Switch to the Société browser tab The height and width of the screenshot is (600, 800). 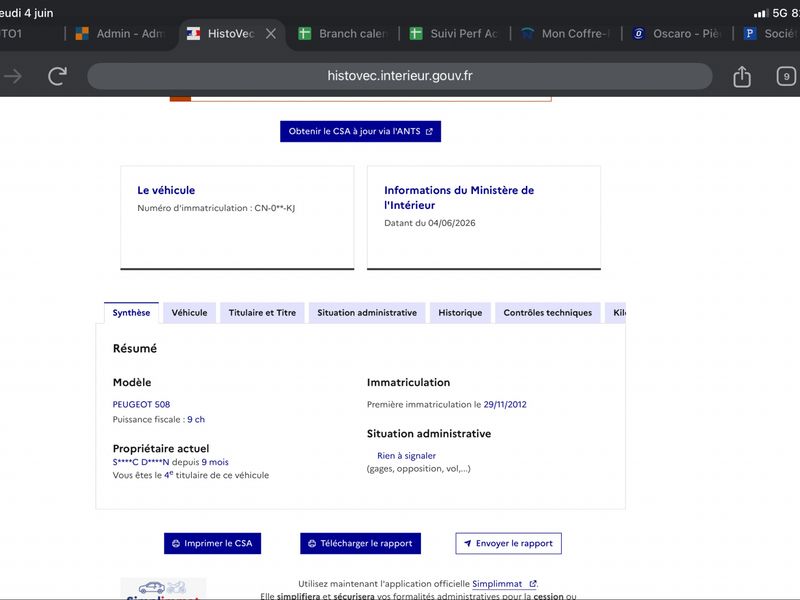coord(770,34)
